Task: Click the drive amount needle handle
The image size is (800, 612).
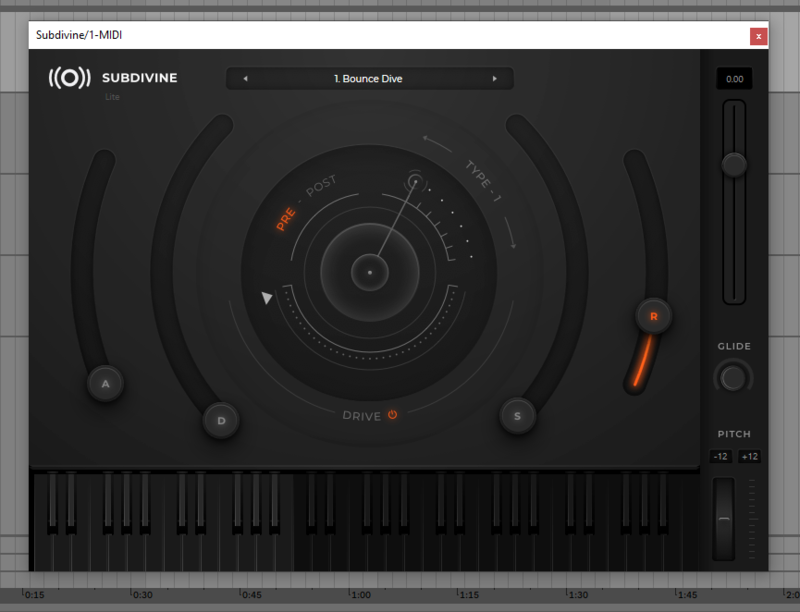Action: pos(415,182)
